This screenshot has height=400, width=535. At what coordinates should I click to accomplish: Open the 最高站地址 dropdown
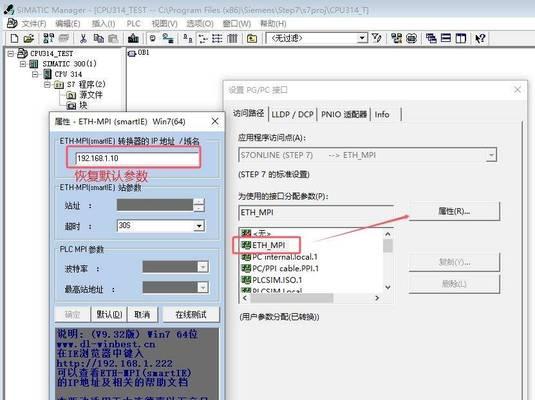(x=203, y=287)
